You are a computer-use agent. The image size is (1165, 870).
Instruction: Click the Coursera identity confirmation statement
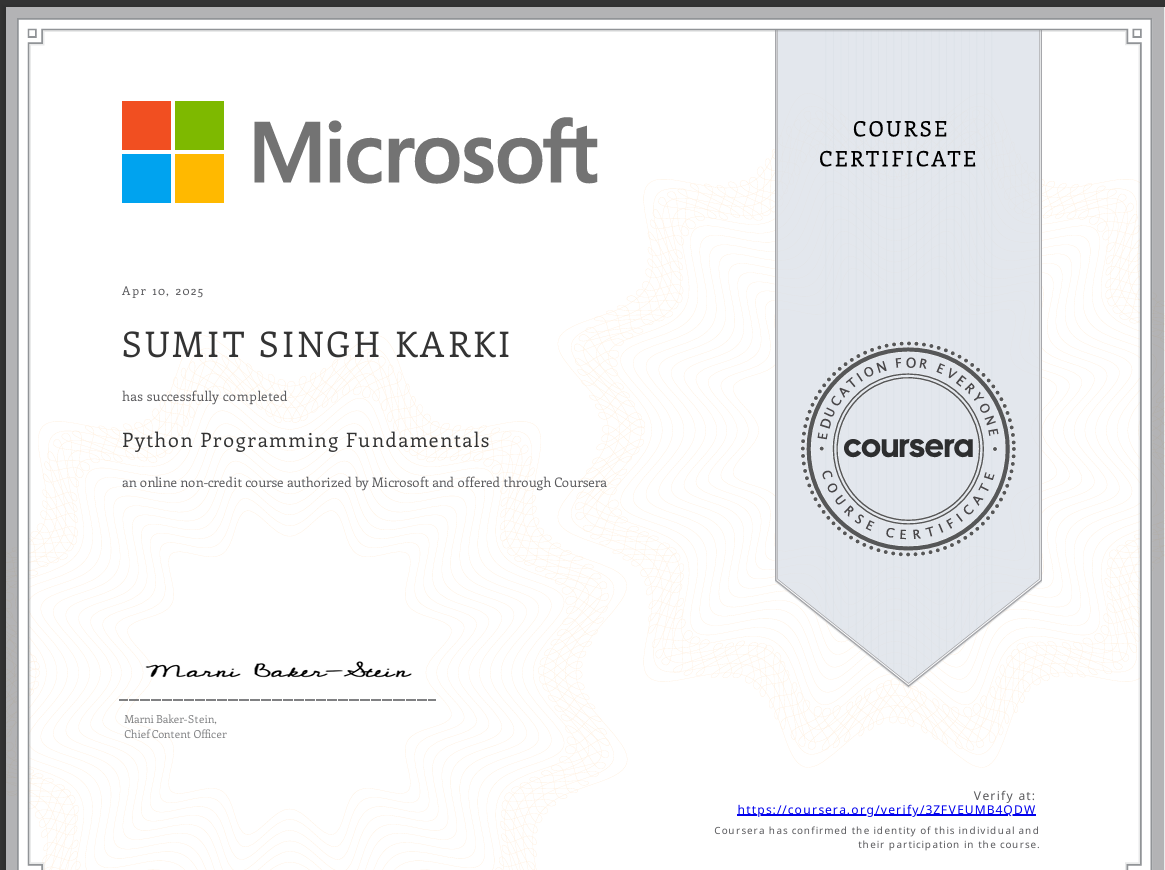(877, 837)
